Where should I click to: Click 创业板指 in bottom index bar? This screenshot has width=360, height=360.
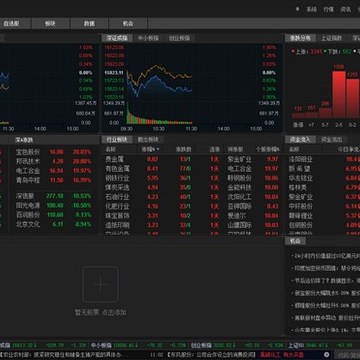pos(201,345)
